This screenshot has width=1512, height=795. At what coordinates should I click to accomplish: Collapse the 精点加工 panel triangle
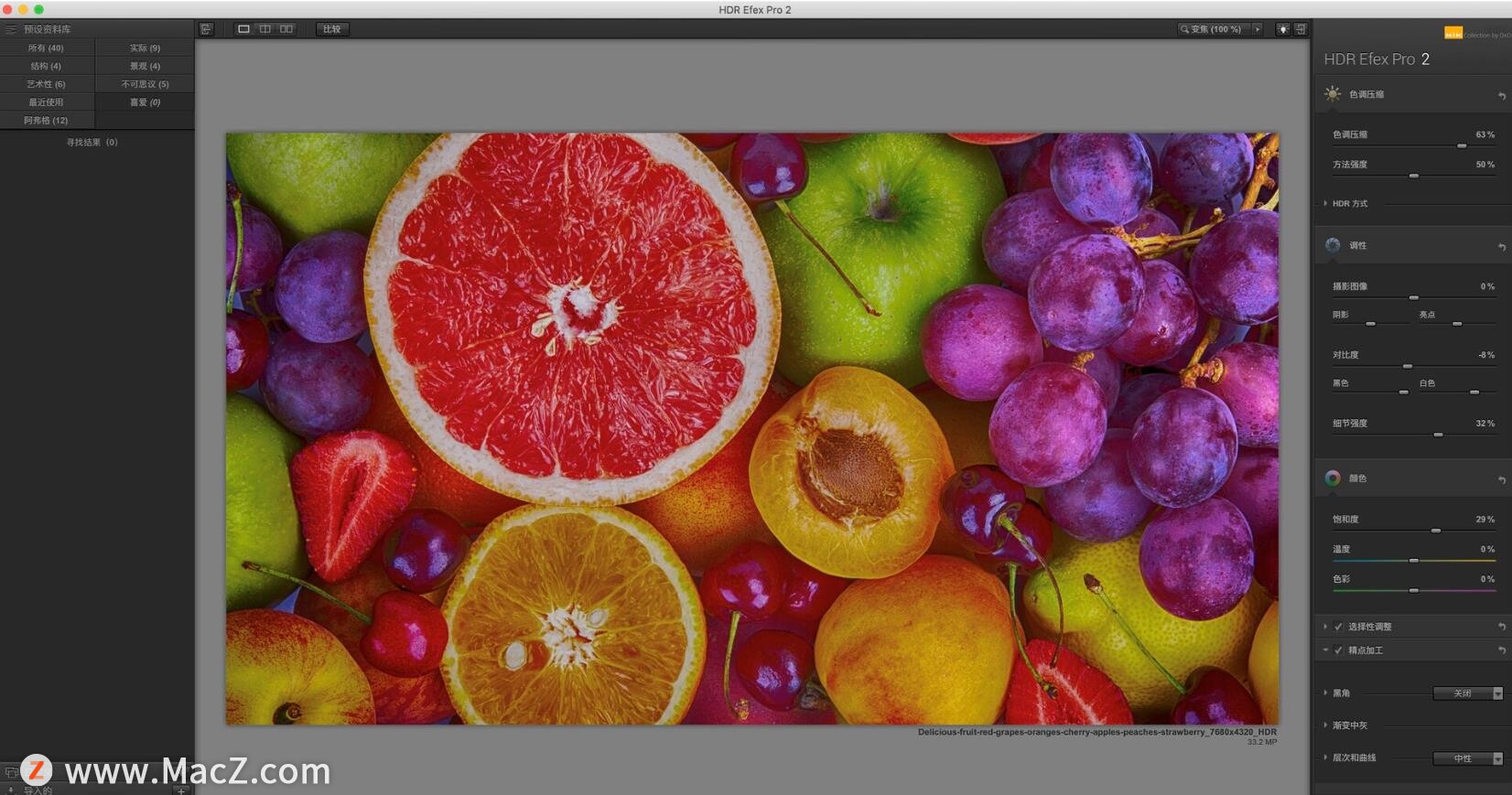(1325, 650)
